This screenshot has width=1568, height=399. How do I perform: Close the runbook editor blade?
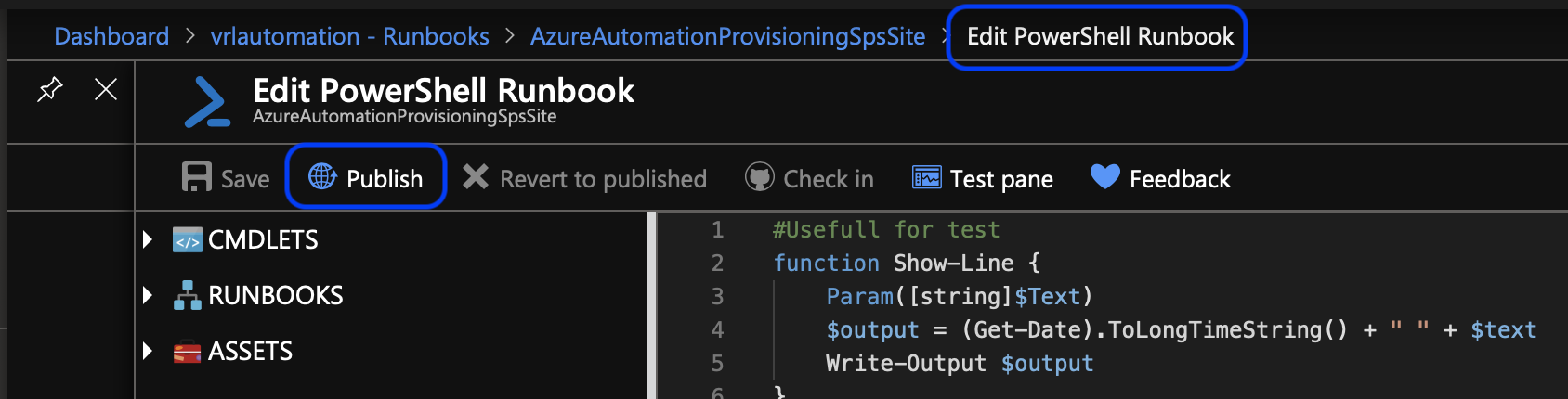point(106,89)
